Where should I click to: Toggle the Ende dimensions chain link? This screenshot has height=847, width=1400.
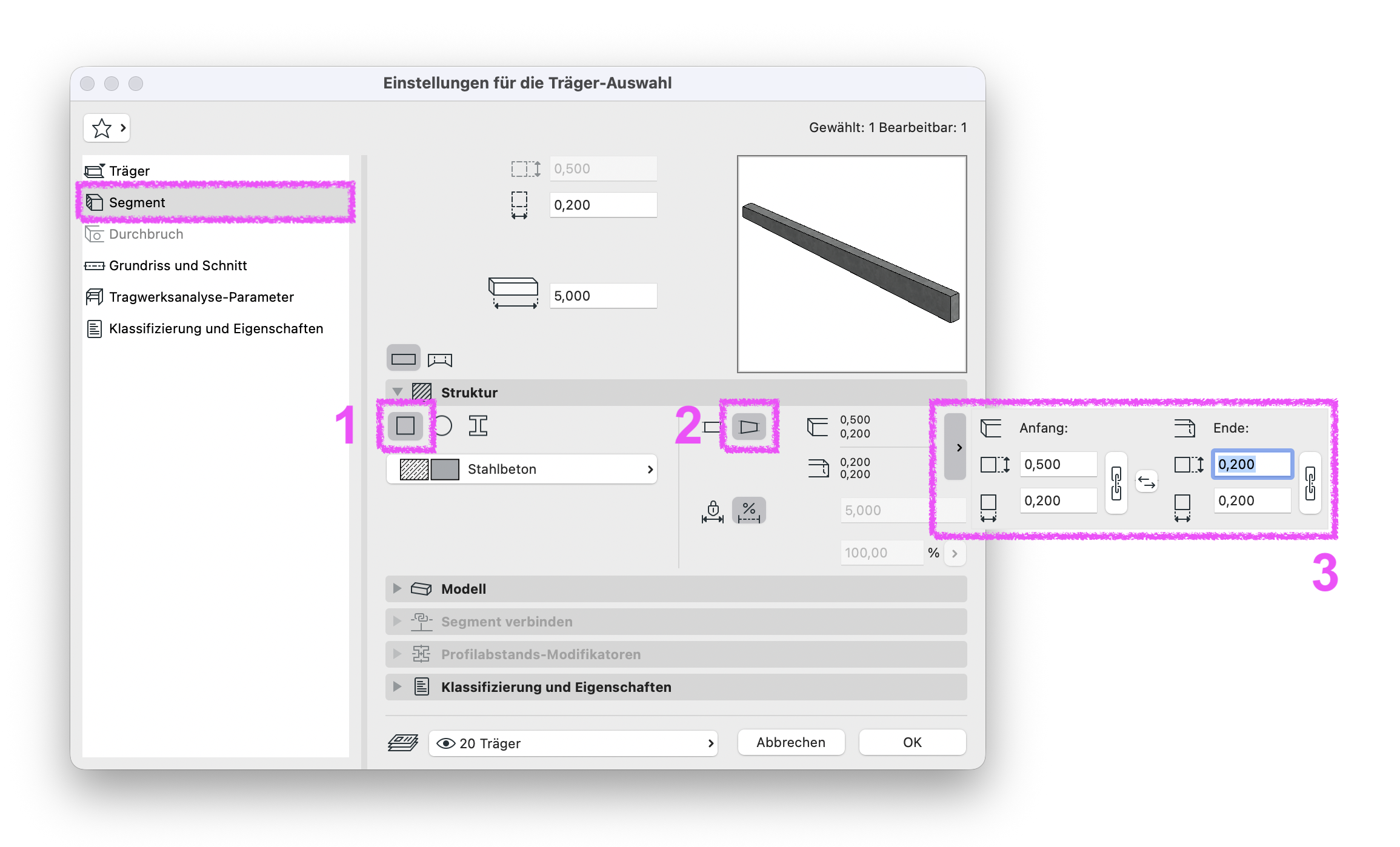[x=1310, y=483]
